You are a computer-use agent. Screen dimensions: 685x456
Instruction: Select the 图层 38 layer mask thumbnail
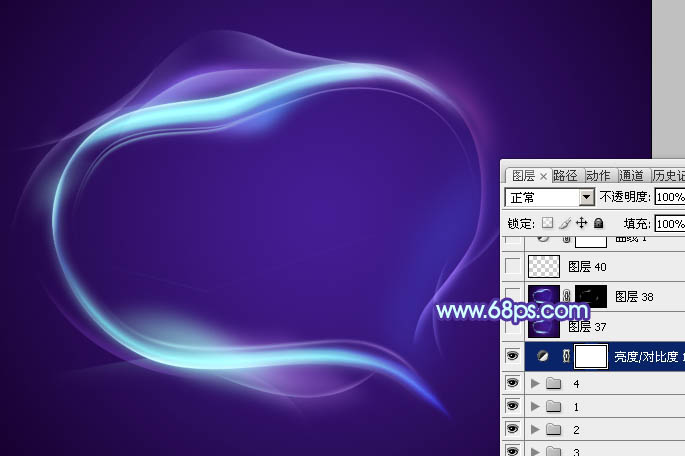click(x=591, y=296)
